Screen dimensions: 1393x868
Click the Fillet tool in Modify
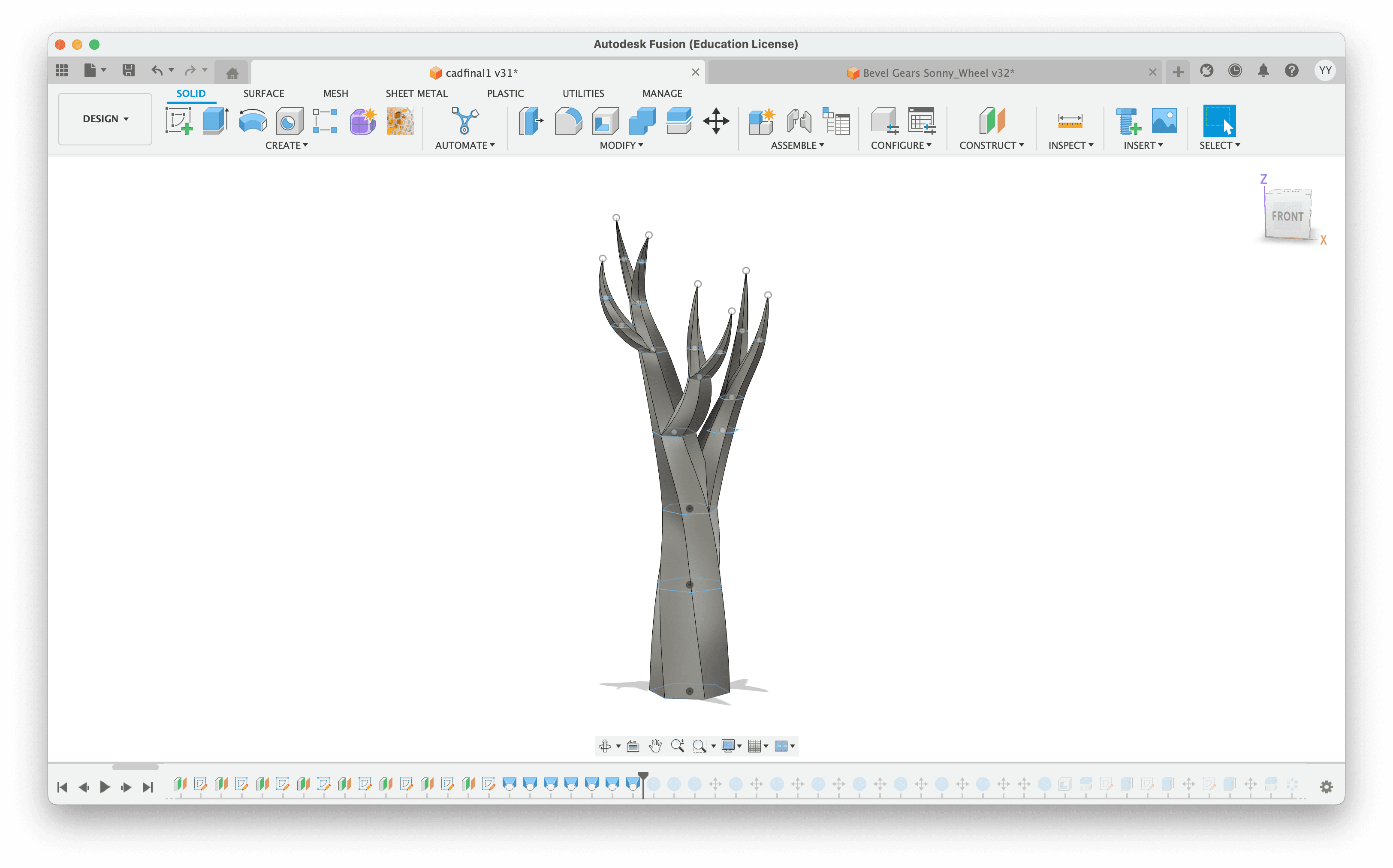click(x=568, y=121)
